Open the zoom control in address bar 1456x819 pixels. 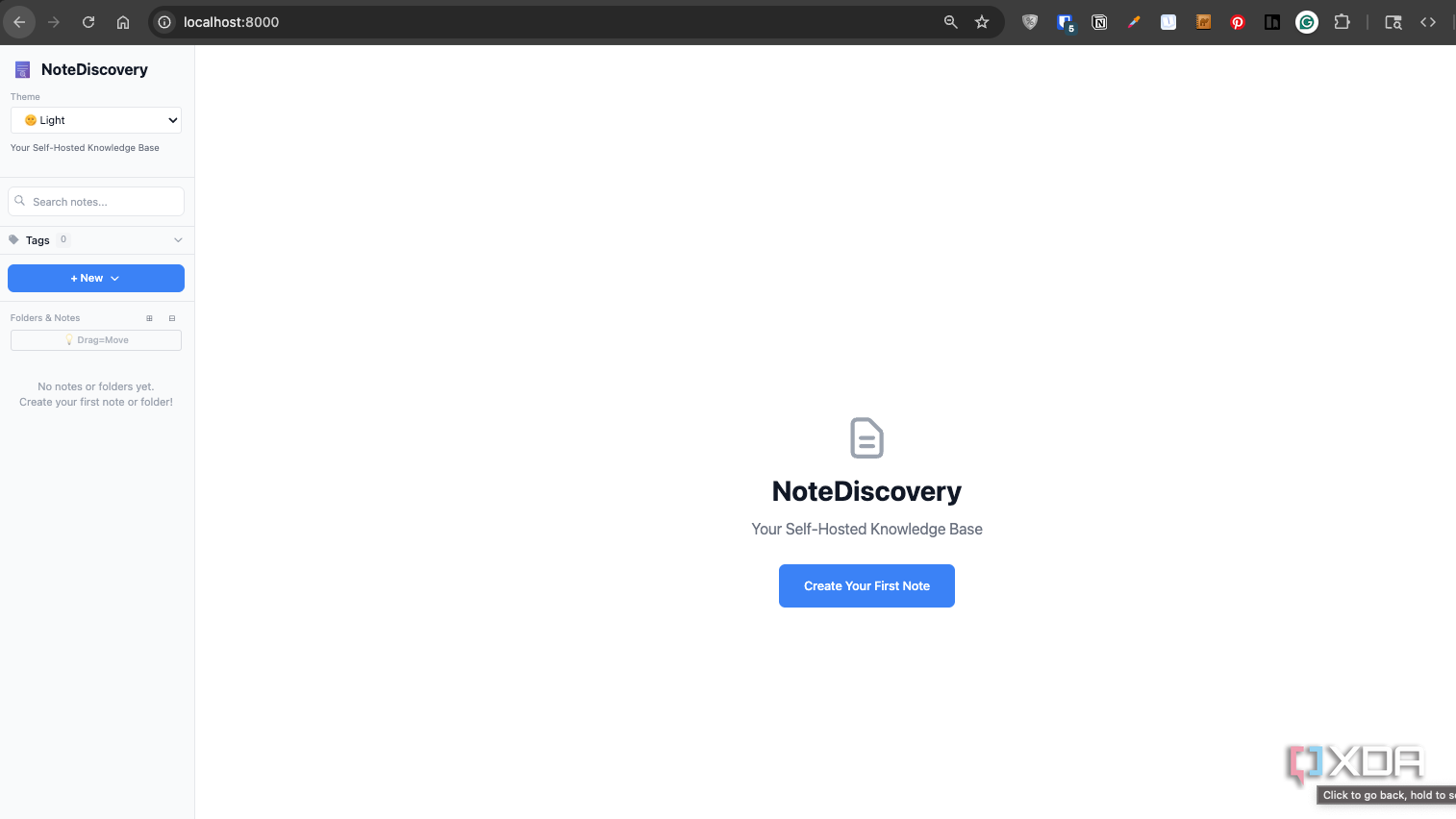pyautogui.click(x=951, y=22)
